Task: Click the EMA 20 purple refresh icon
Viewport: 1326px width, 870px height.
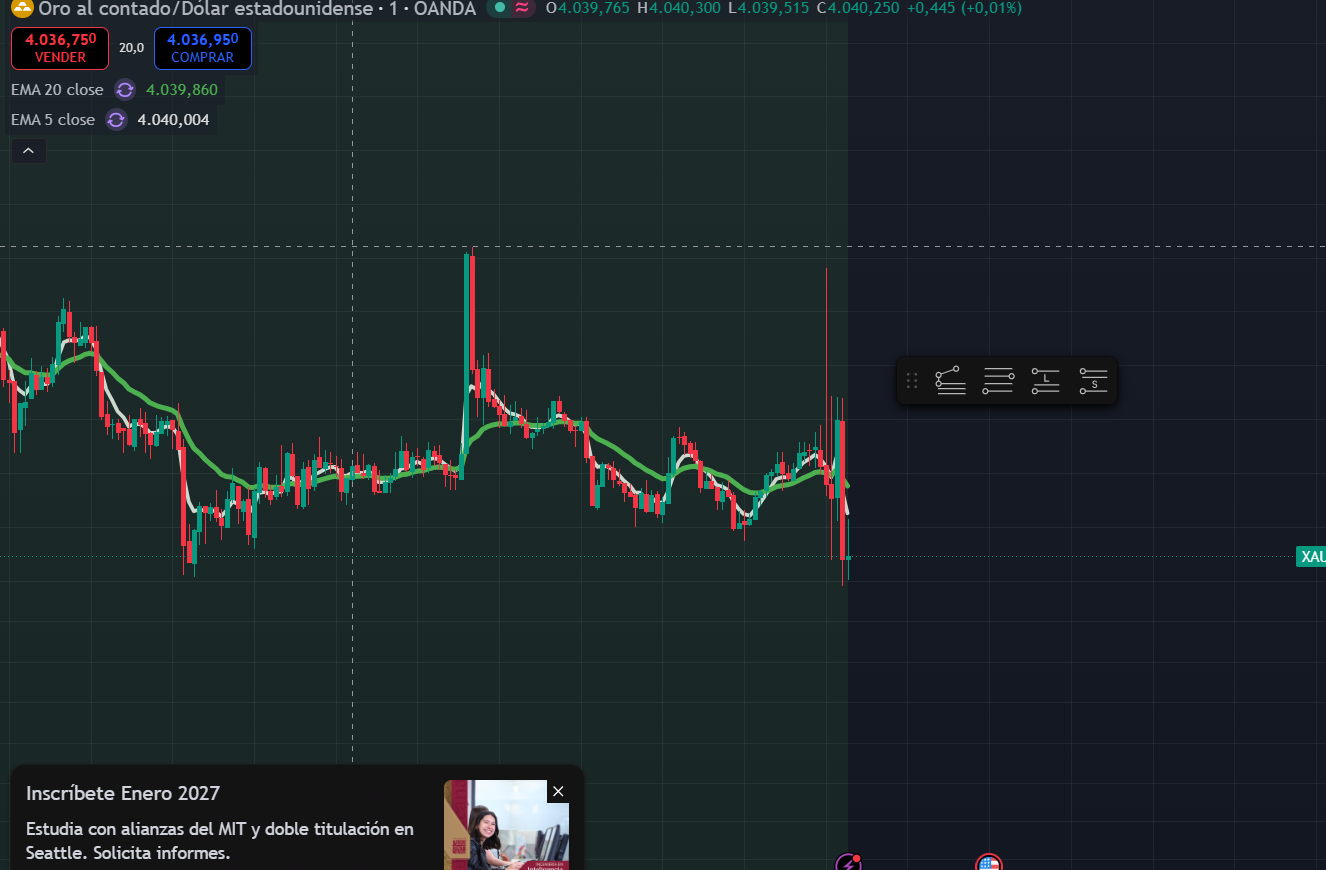Action: [125, 90]
